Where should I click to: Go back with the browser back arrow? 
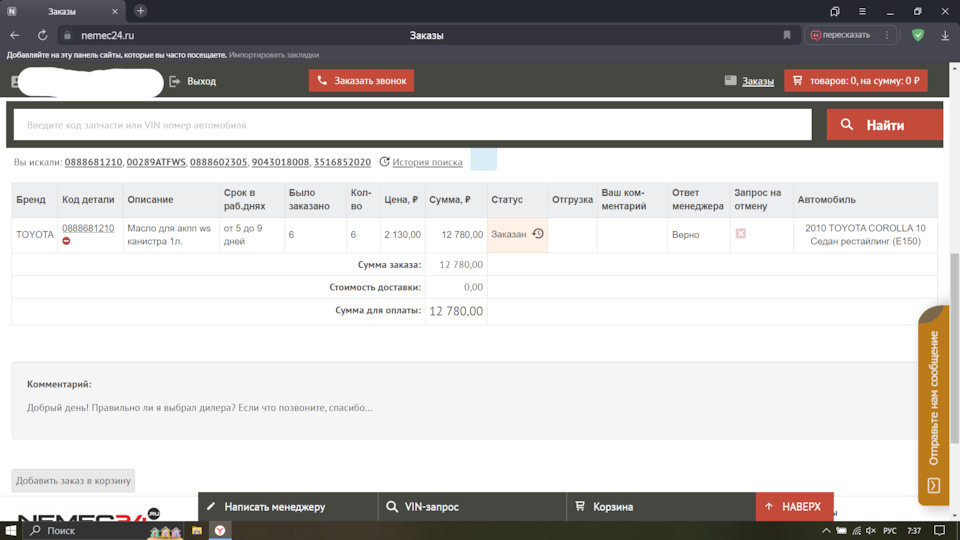(15, 36)
